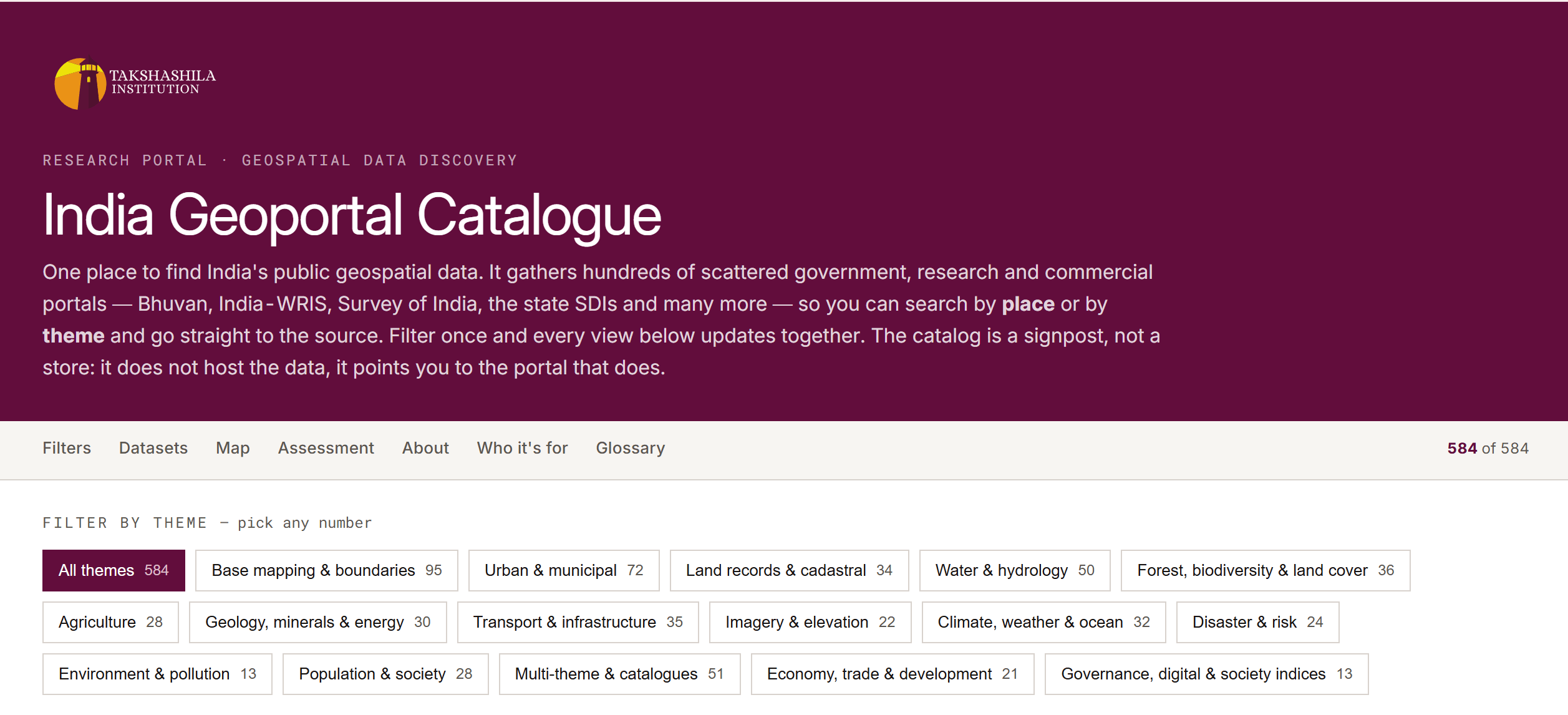Go to the Datasets section
This screenshot has width=1568, height=715.
pyautogui.click(x=153, y=448)
